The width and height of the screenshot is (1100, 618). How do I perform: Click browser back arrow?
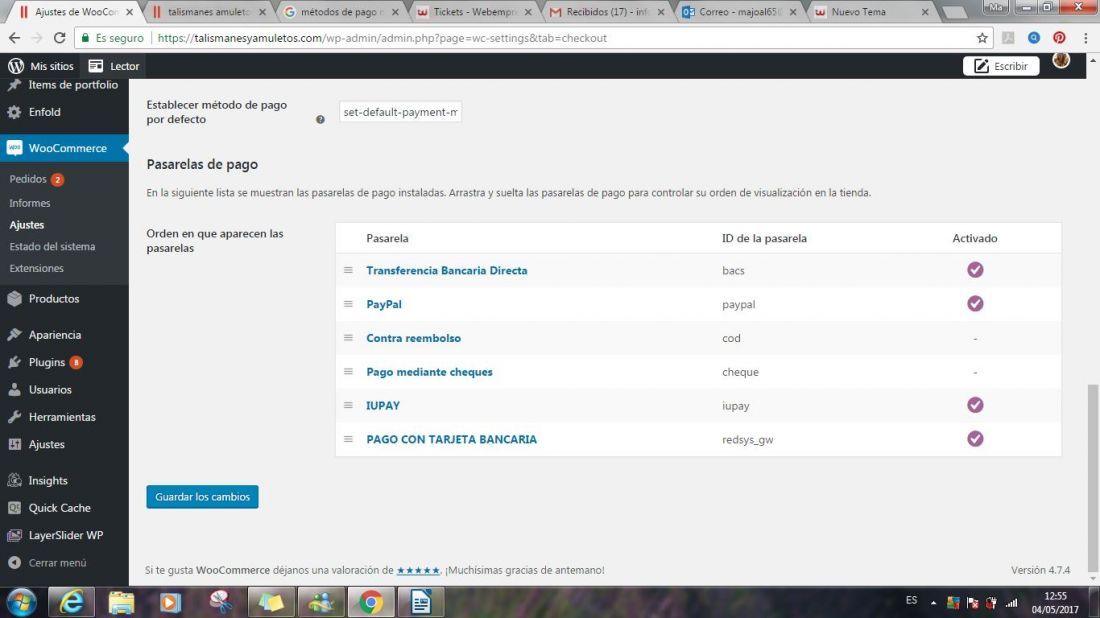[15, 38]
